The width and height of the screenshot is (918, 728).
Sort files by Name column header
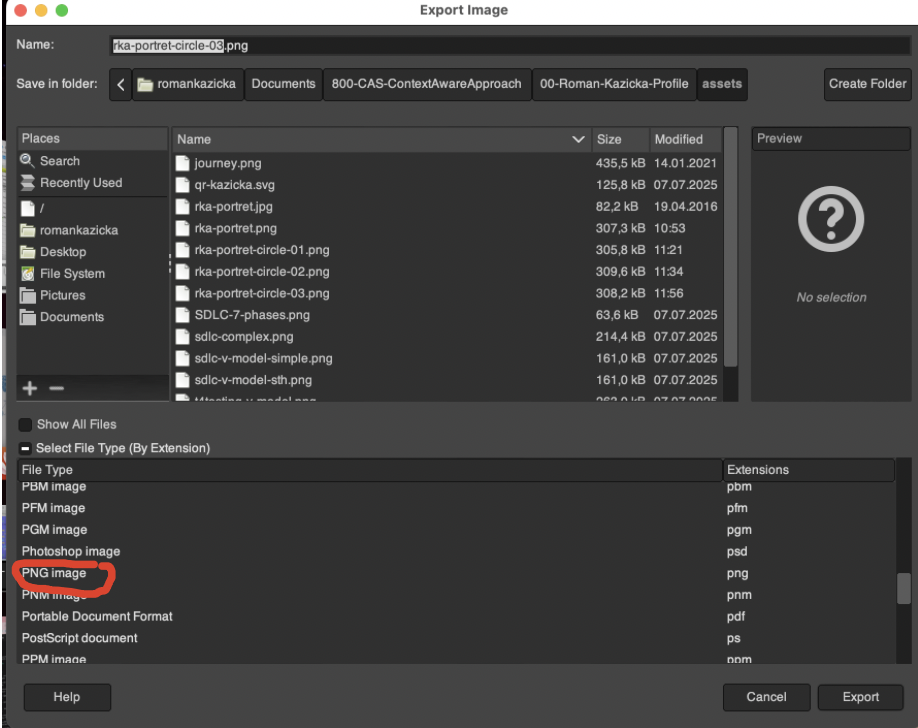pyautogui.click(x=380, y=139)
